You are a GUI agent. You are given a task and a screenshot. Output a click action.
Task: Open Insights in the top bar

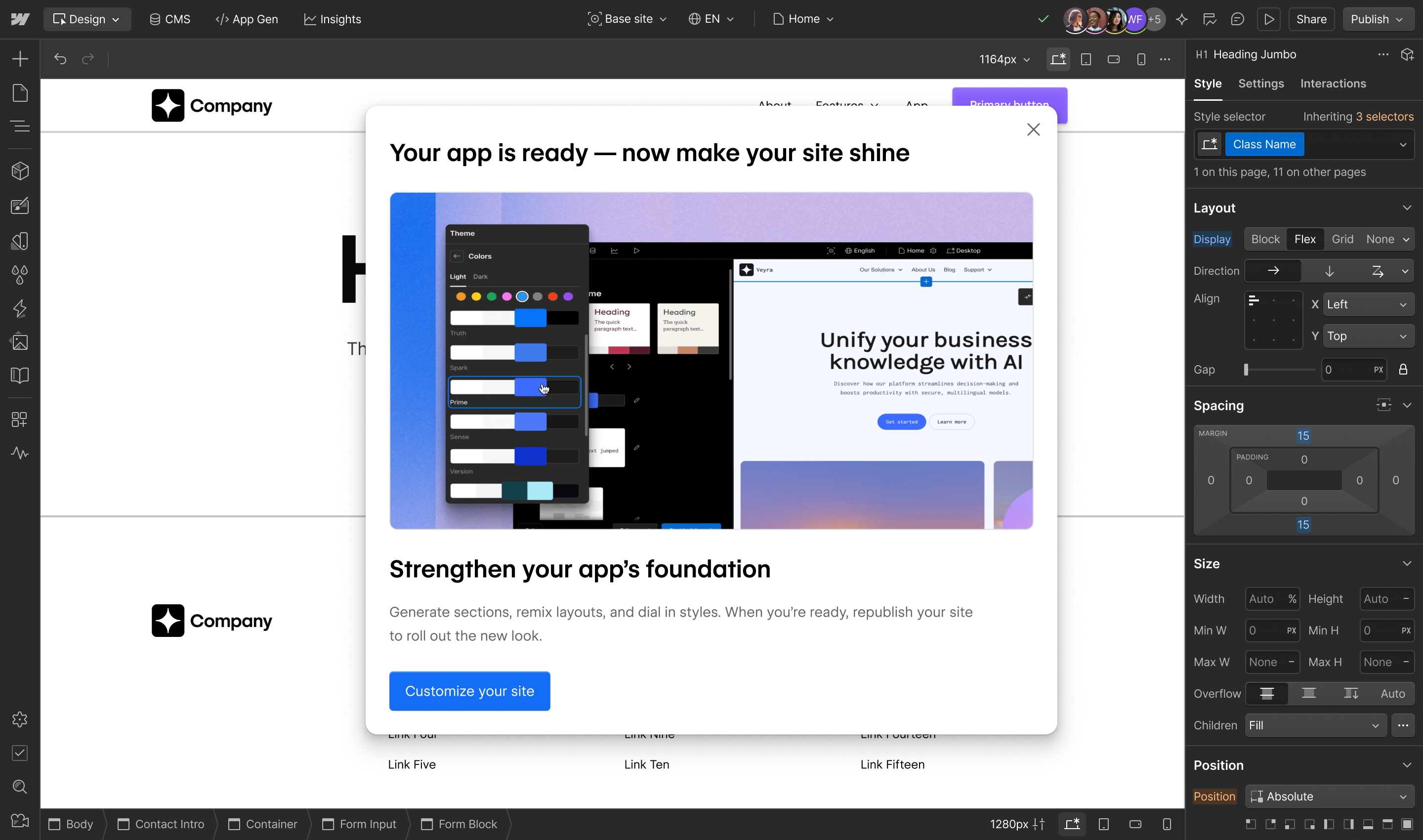[x=332, y=19]
